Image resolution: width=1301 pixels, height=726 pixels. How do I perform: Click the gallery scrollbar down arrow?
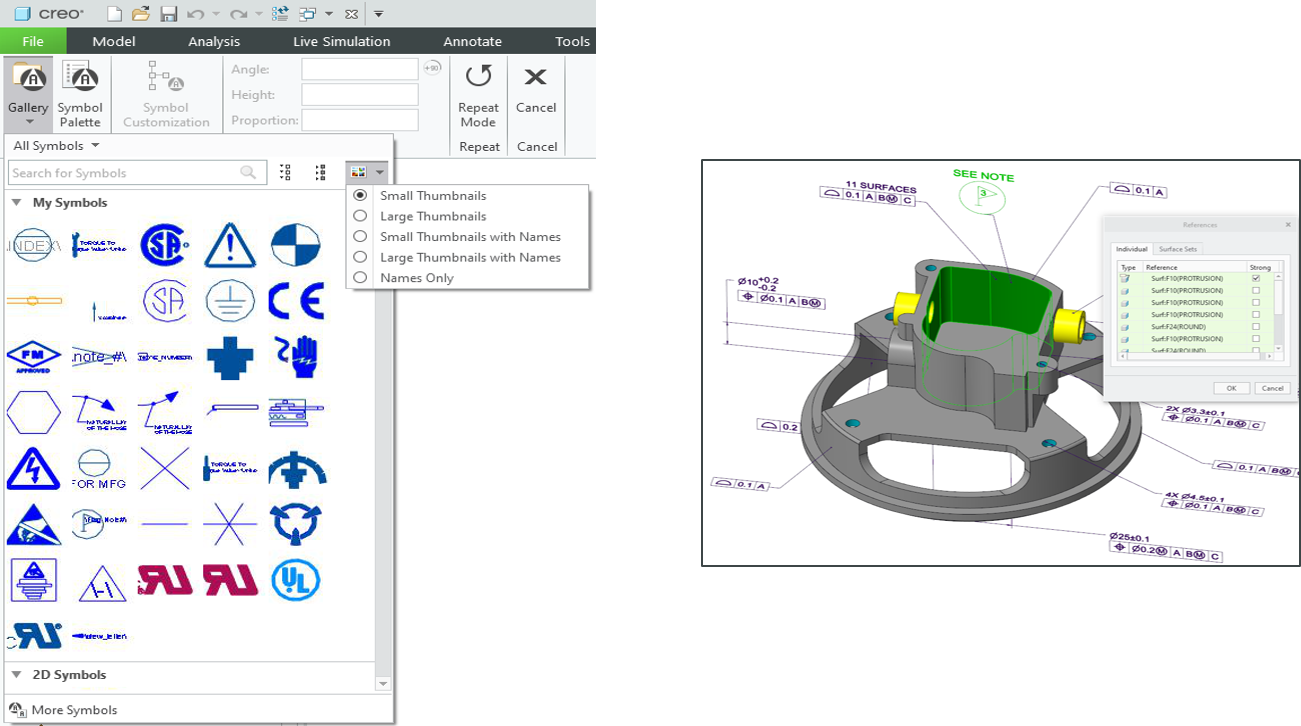click(x=383, y=684)
